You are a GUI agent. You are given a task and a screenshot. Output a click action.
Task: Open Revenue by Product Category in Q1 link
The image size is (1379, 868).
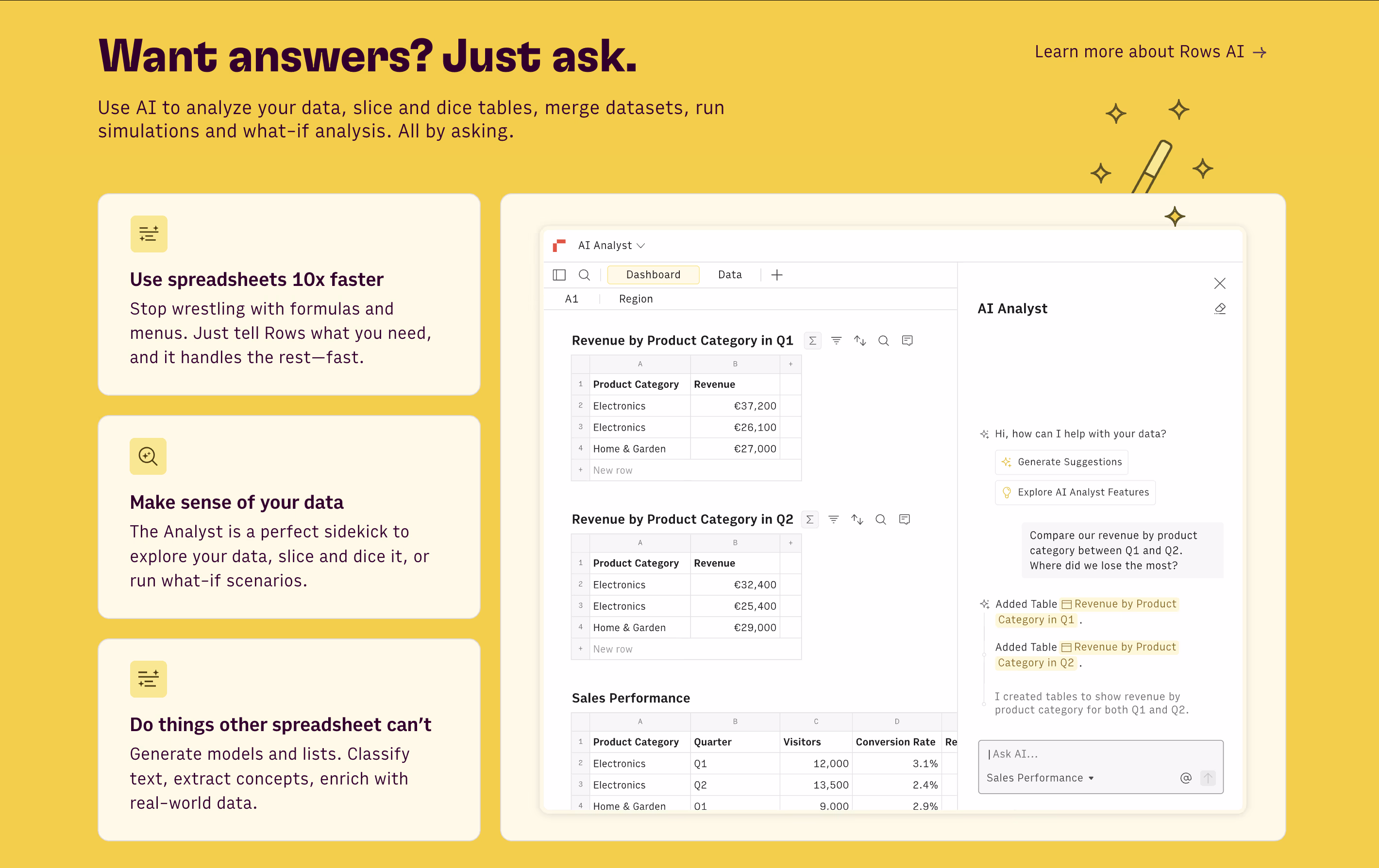click(1086, 612)
